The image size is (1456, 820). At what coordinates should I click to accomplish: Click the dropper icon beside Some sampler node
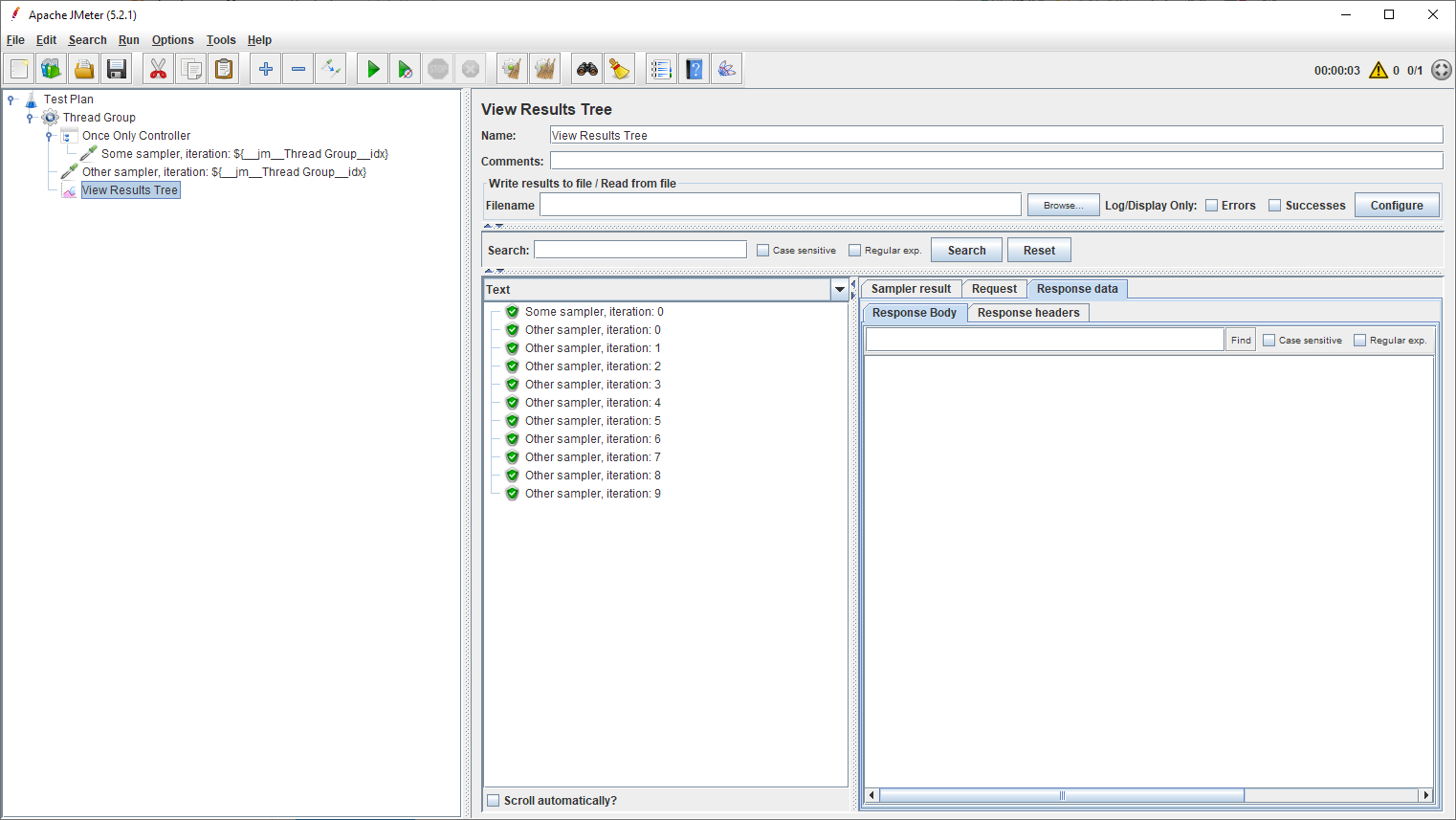[x=89, y=154]
